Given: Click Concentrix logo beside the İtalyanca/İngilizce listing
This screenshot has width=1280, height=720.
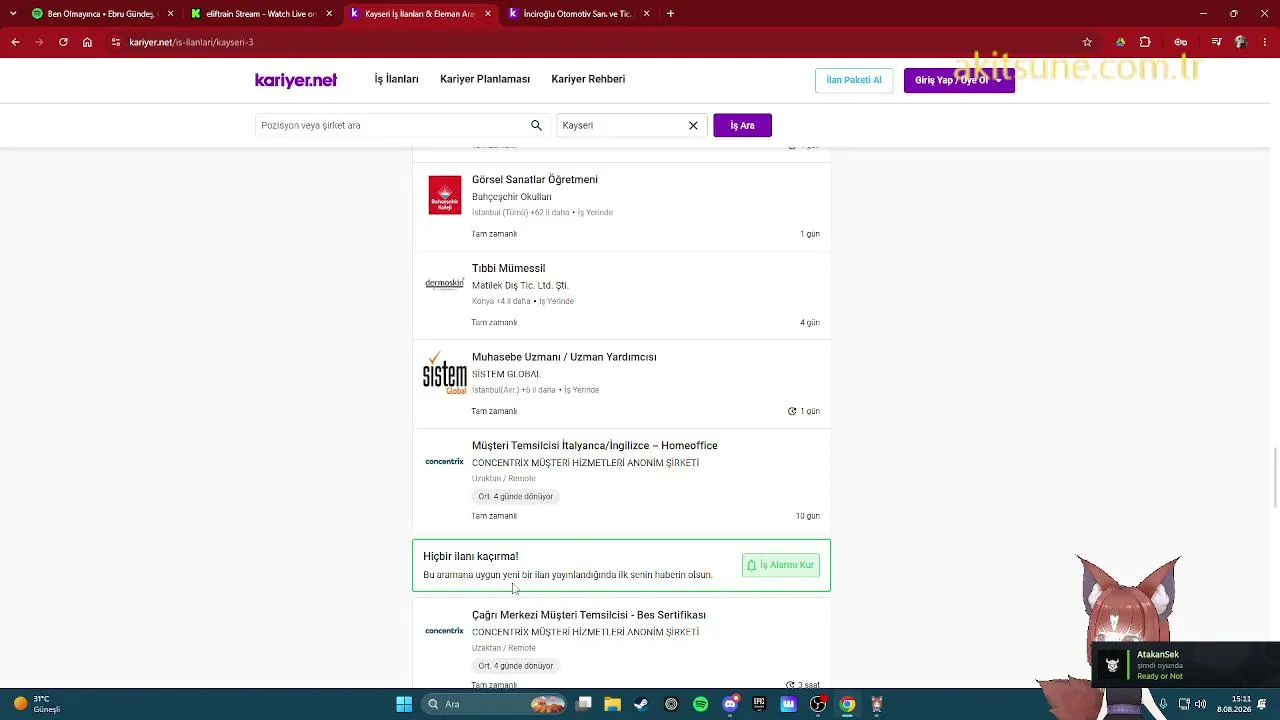Looking at the screenshot, I should click(445, 462).
